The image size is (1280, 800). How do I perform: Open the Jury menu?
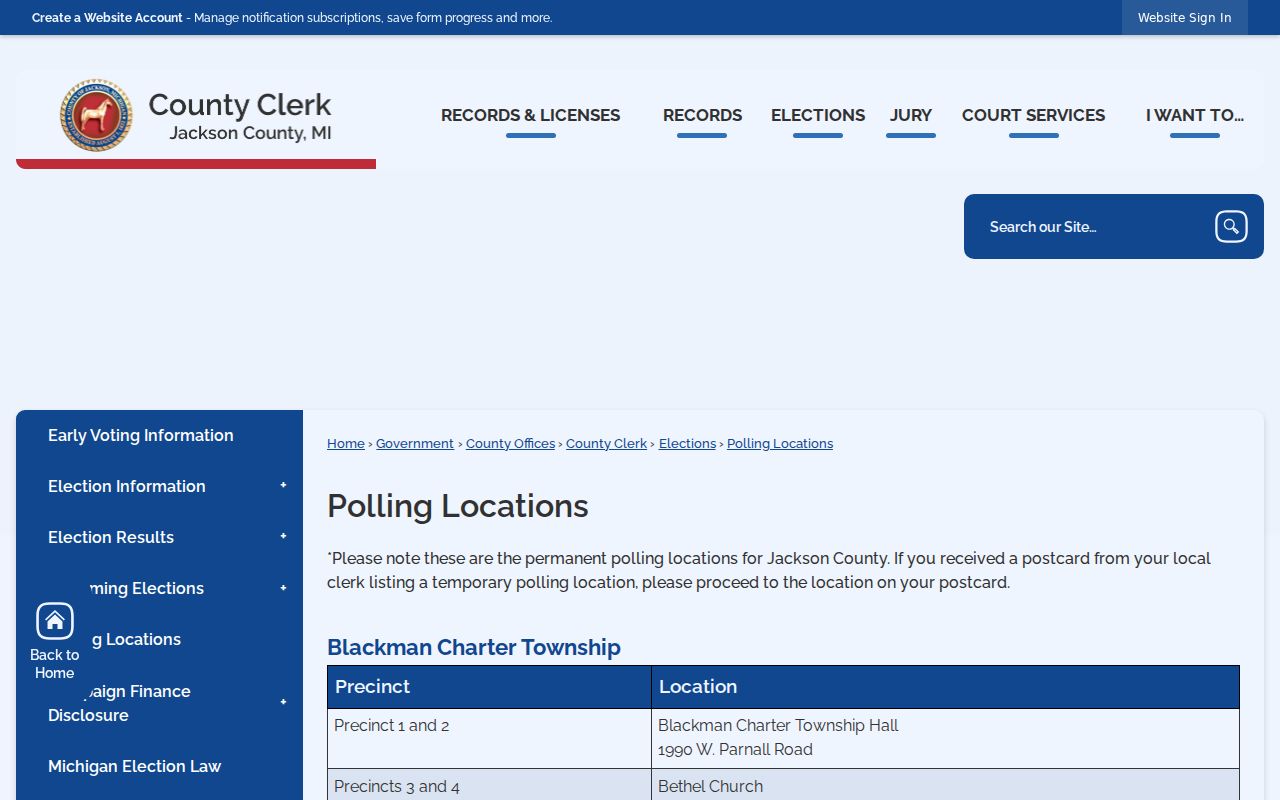click(x=911, y=116)
